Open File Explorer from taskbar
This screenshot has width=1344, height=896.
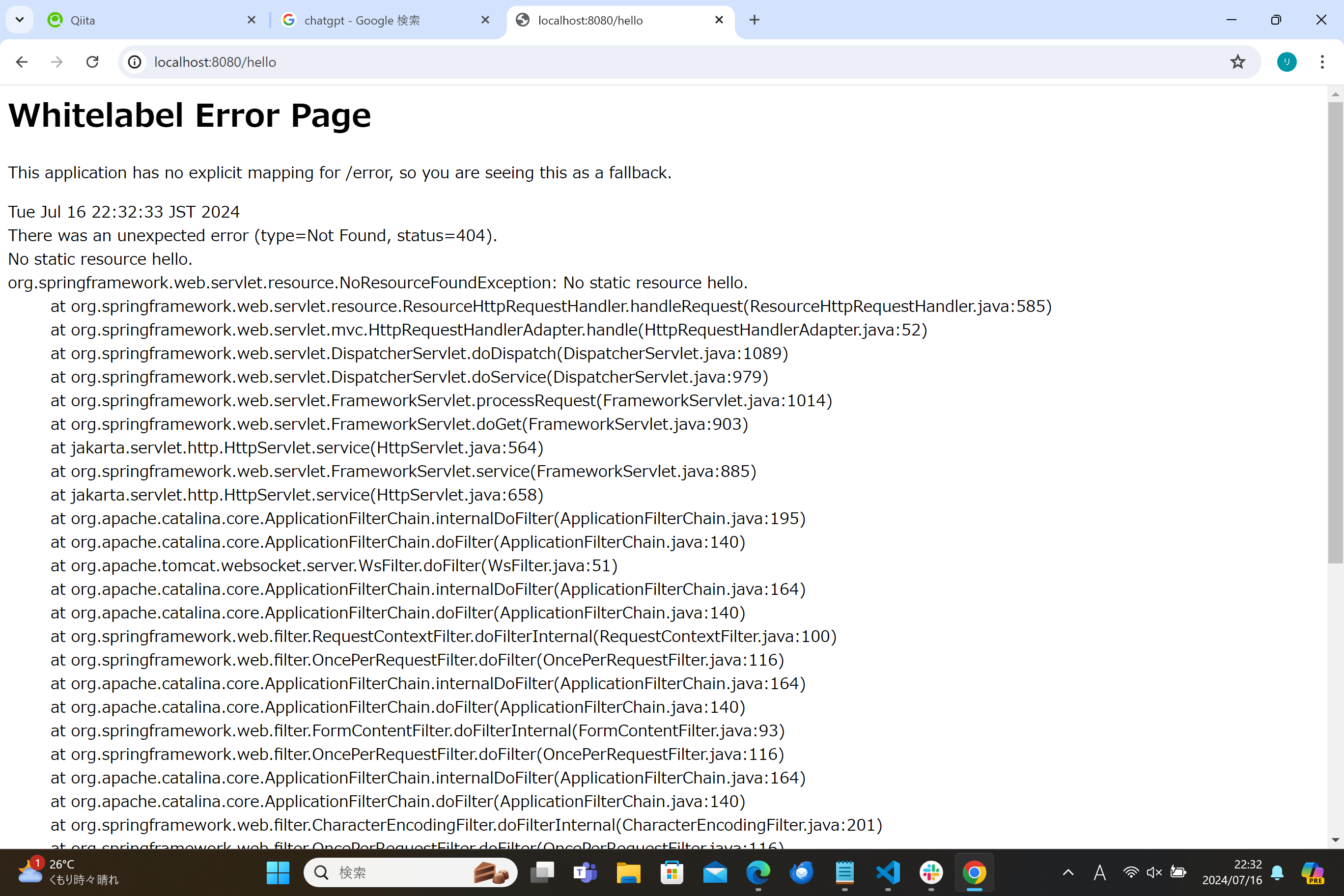pyautogui.click(x=628, y=872)
